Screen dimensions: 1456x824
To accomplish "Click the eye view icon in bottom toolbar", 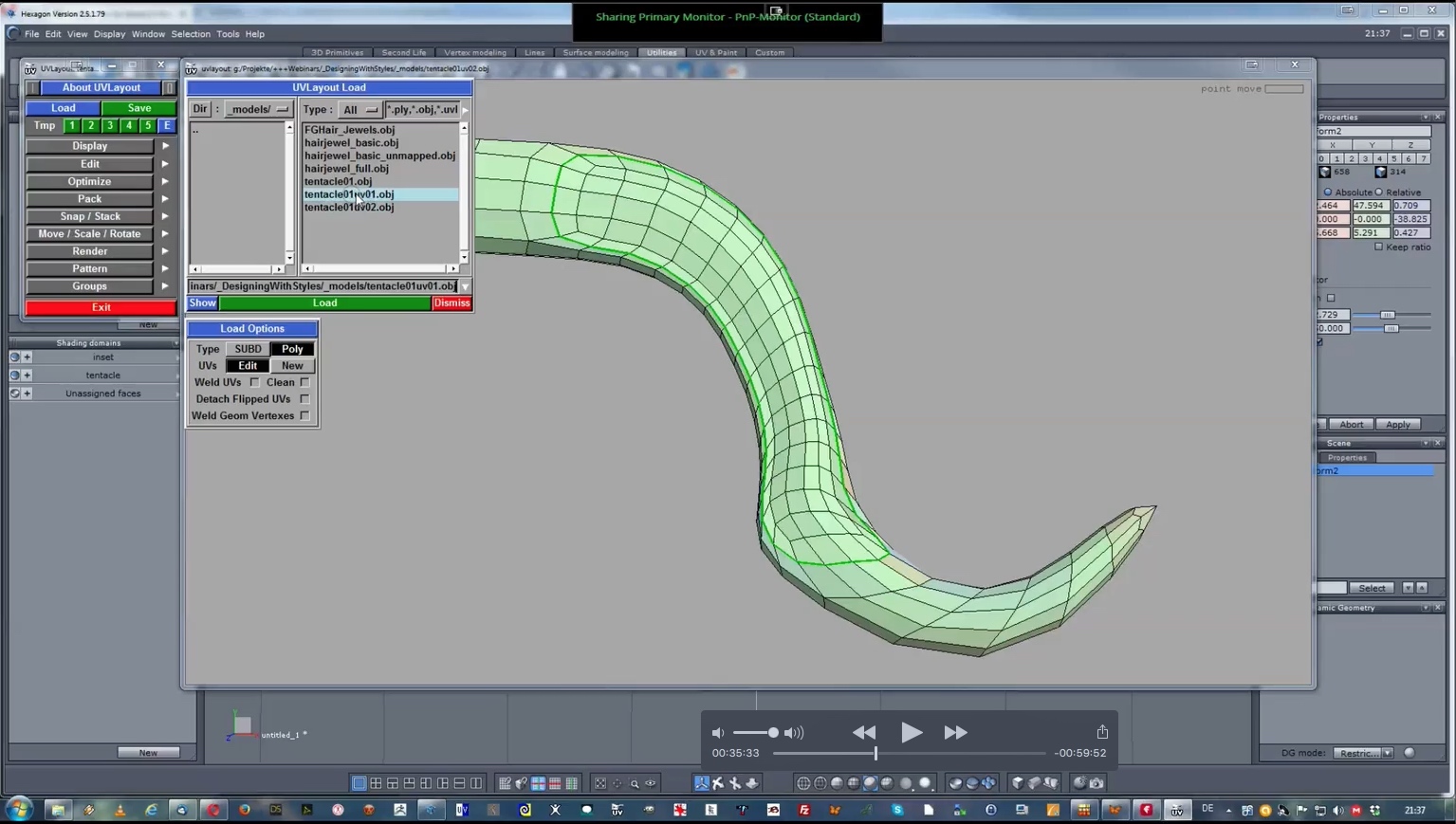I will (651, 783).
